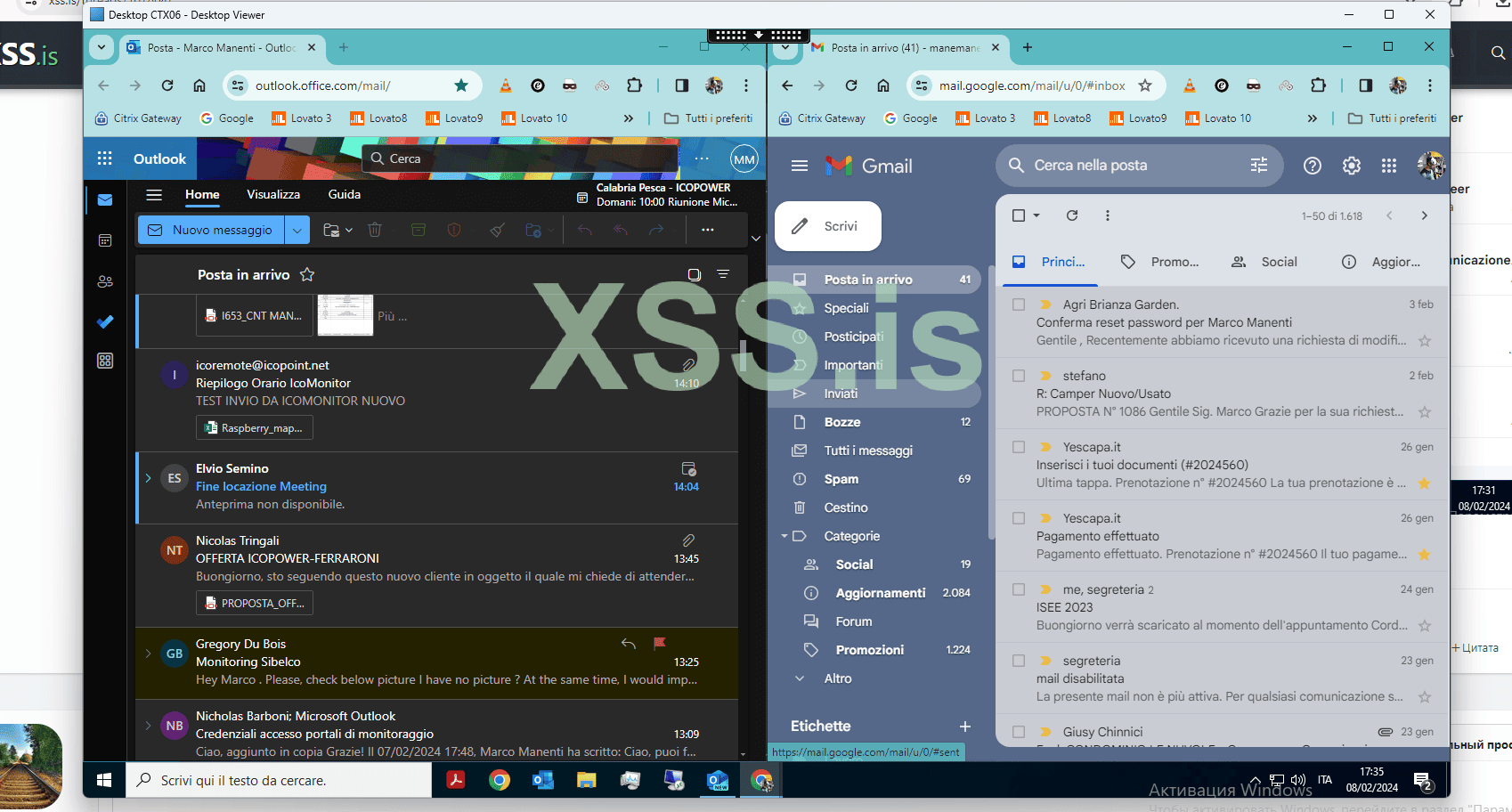This screenshot has width=1512, height=812.
Task: Click the Outlook delete trash icon
Action: coord(375,230)
